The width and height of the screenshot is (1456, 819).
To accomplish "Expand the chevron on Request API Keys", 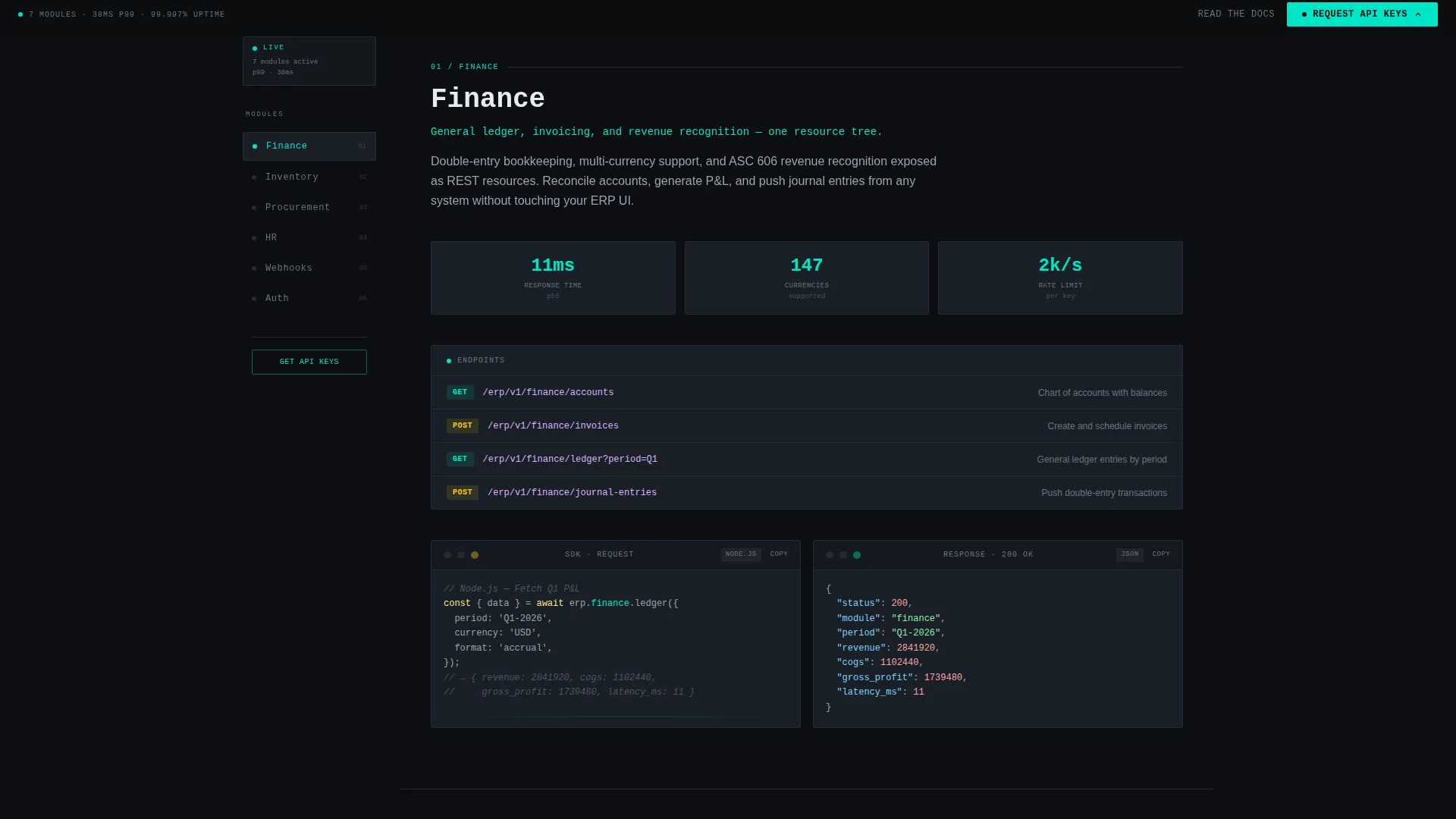I will click(1417, 14).
